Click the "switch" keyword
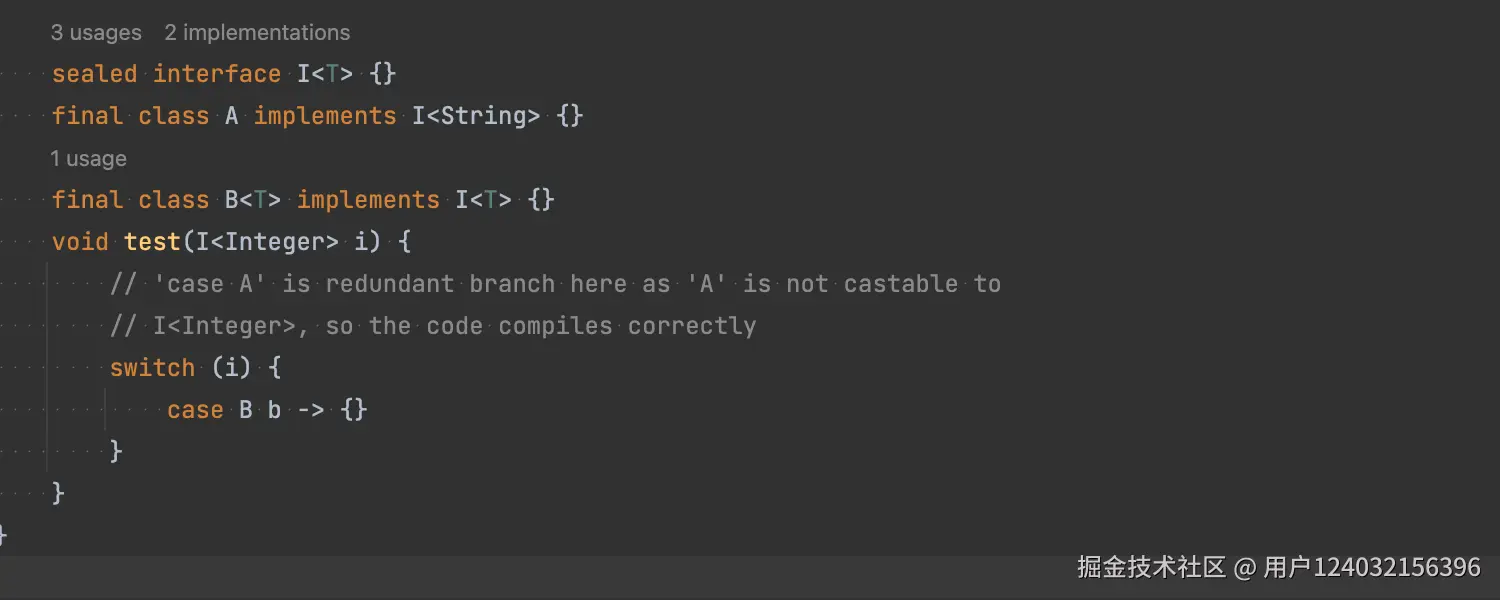1500x600 pixels. [152, 368]
